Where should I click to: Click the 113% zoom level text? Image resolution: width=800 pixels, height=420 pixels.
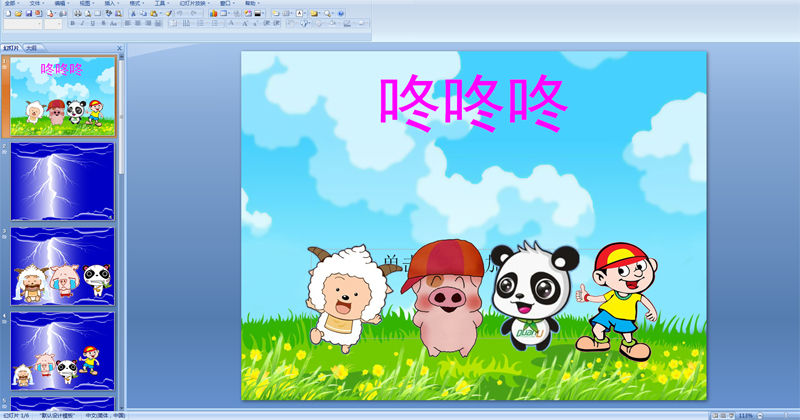pyautogui.click(x=745, y=415)
